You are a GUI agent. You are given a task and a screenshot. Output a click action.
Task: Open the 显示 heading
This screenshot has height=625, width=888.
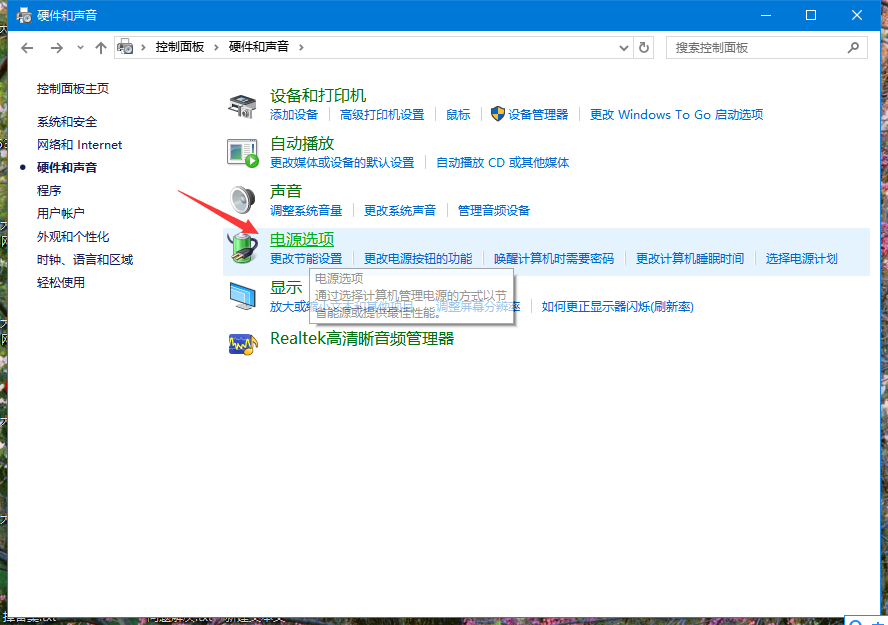coord(285,287)
